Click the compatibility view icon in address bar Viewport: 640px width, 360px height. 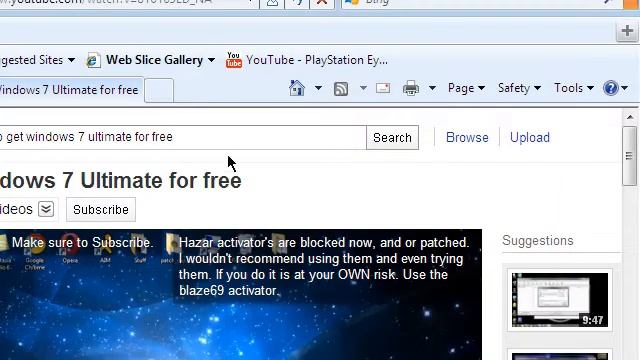tap(272, 2)
